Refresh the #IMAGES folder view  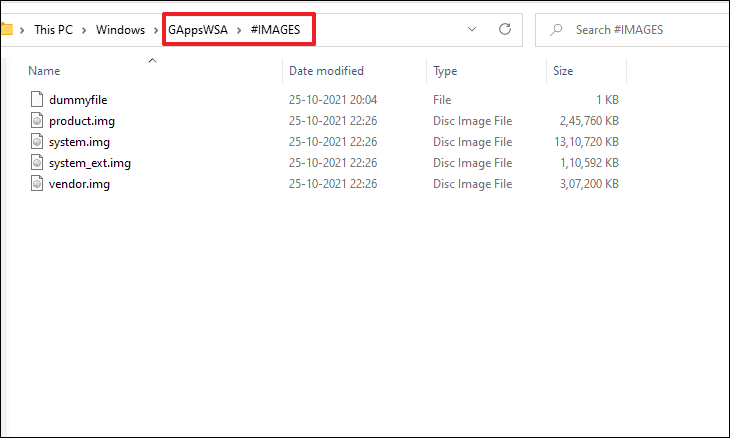pos(505,29)
